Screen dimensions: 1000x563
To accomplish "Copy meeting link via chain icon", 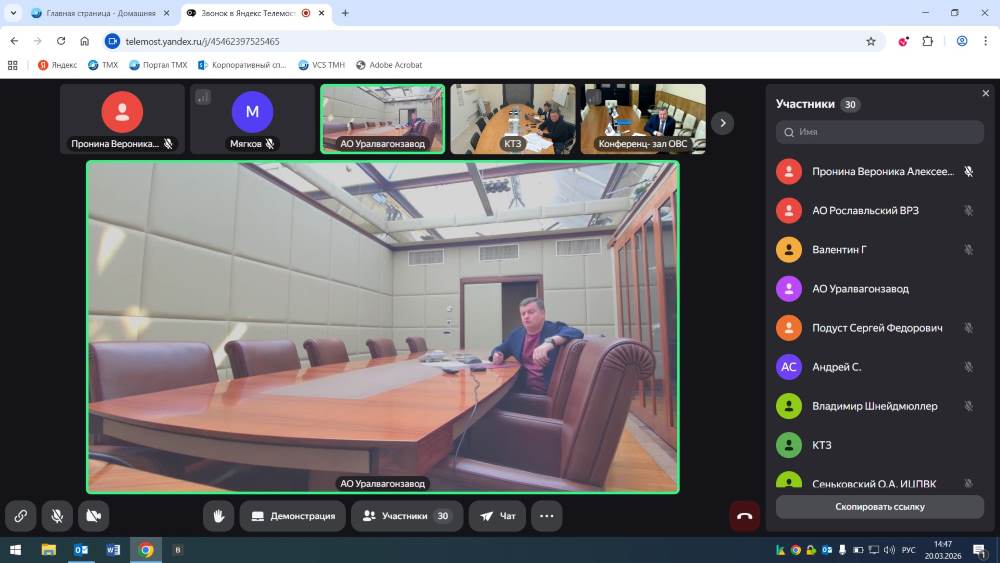I will click(20, 516).
